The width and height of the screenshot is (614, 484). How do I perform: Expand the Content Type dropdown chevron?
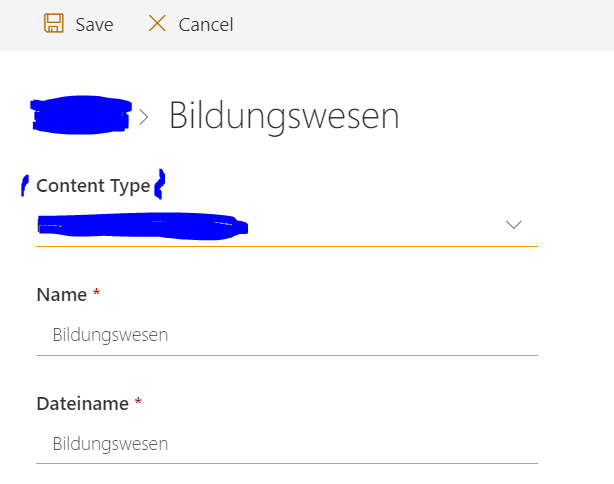tap(513, 225)
